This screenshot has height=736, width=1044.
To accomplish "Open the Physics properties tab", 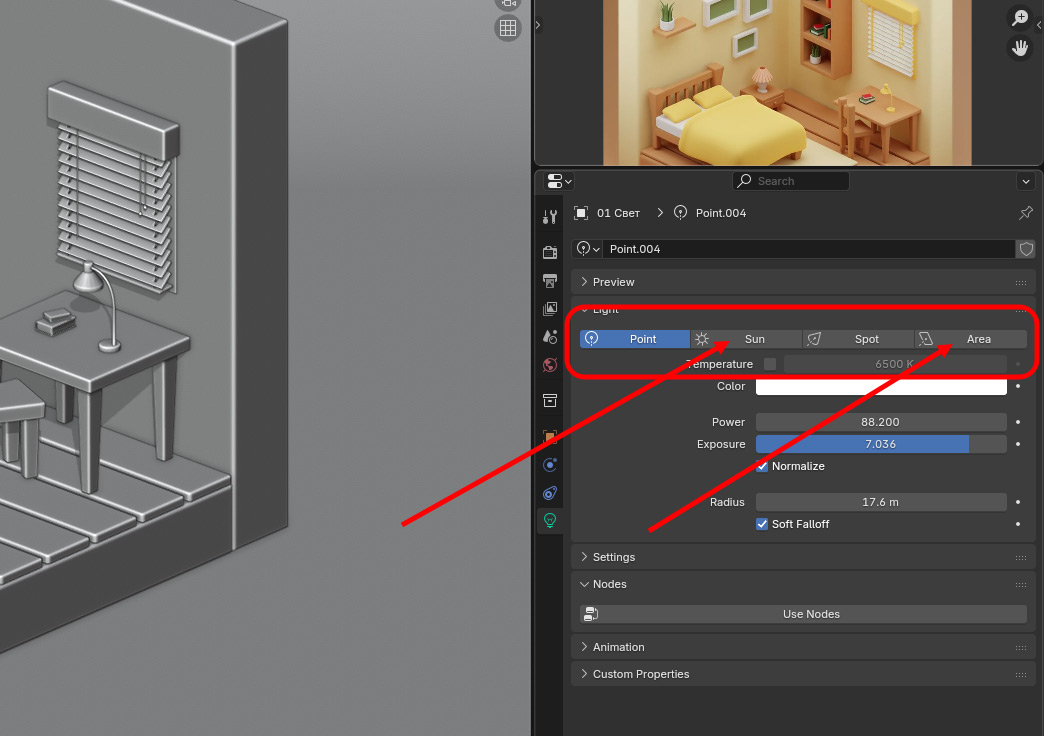I will 549,465.
